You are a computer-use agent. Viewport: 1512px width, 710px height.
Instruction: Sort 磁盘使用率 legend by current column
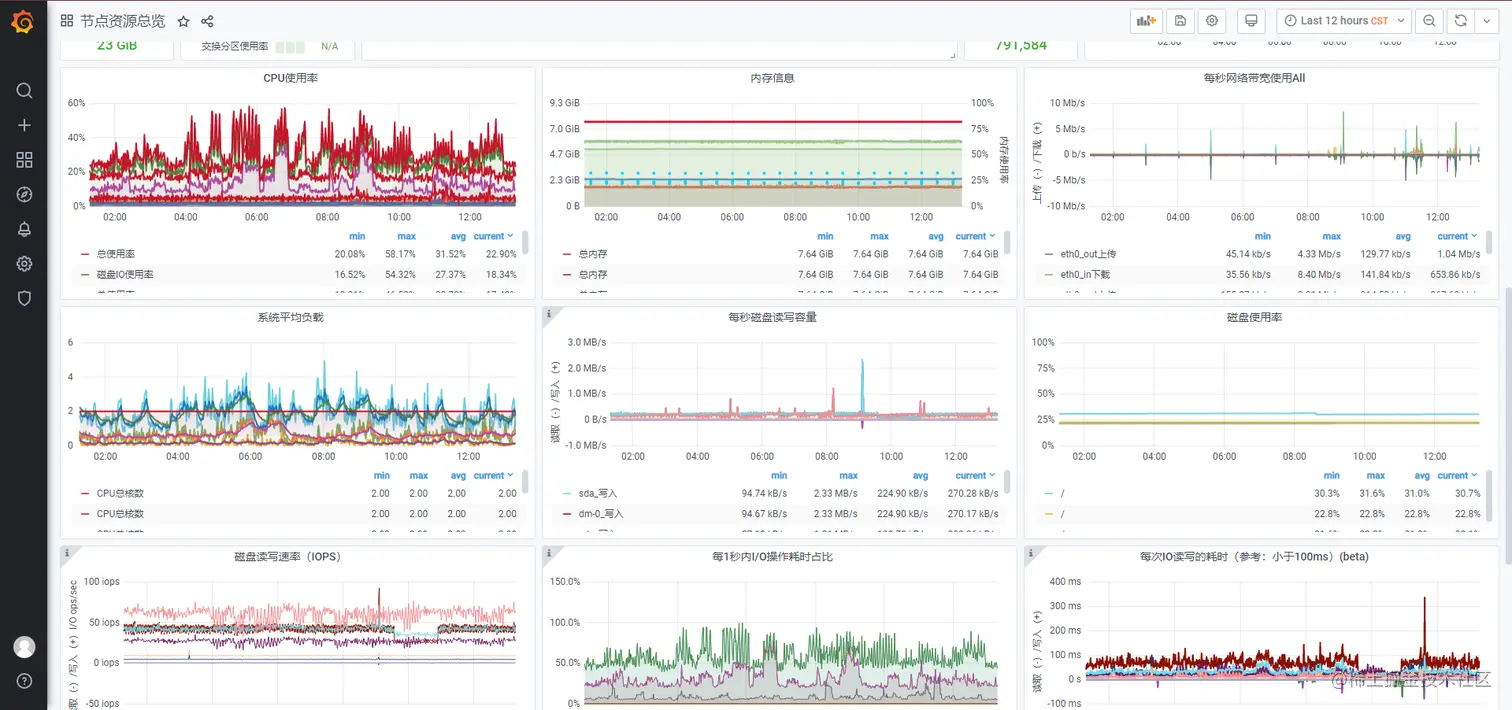[1458, 476]
